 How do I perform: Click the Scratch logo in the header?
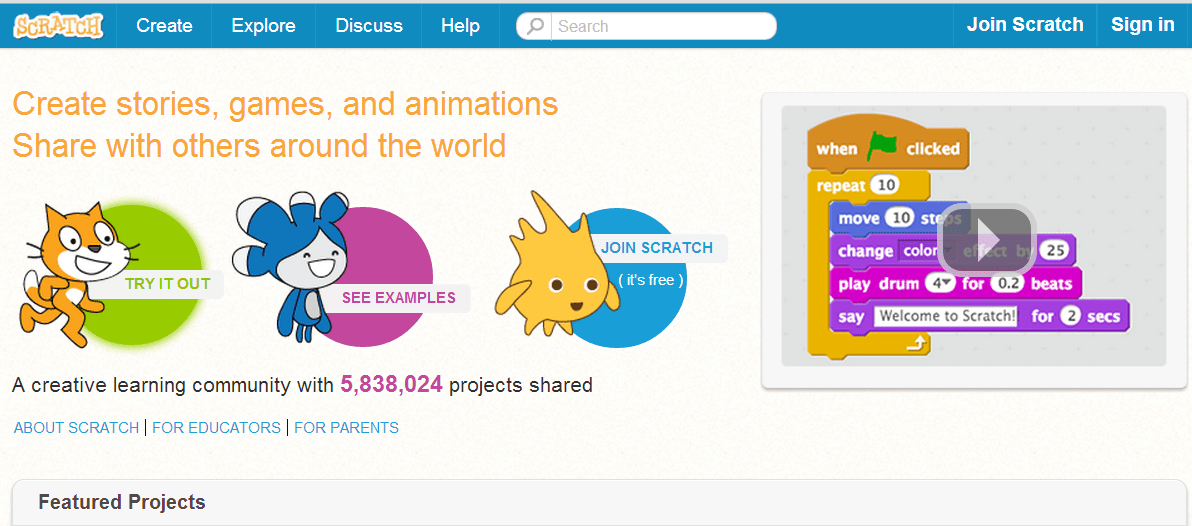[x=58, y=26]
